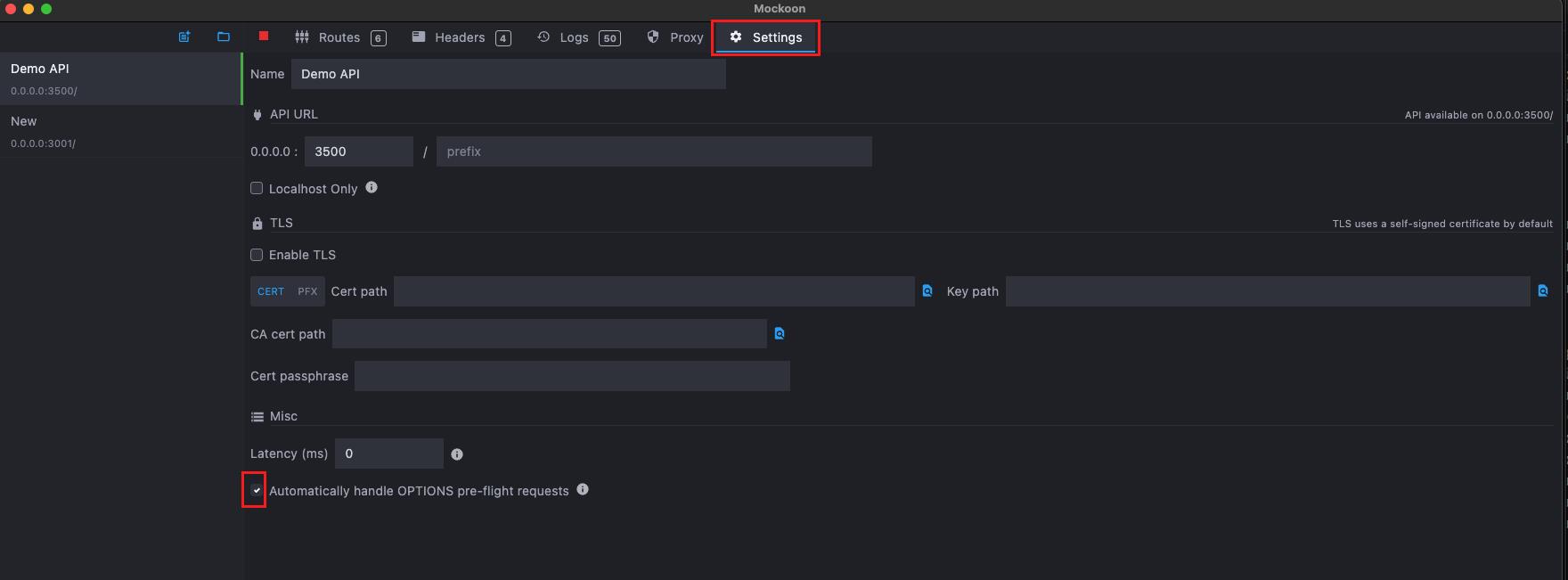The height and width of the screenshot is (580, 1568).
Task: Click the 'API URL' section heading
Action: pos(294,114)
